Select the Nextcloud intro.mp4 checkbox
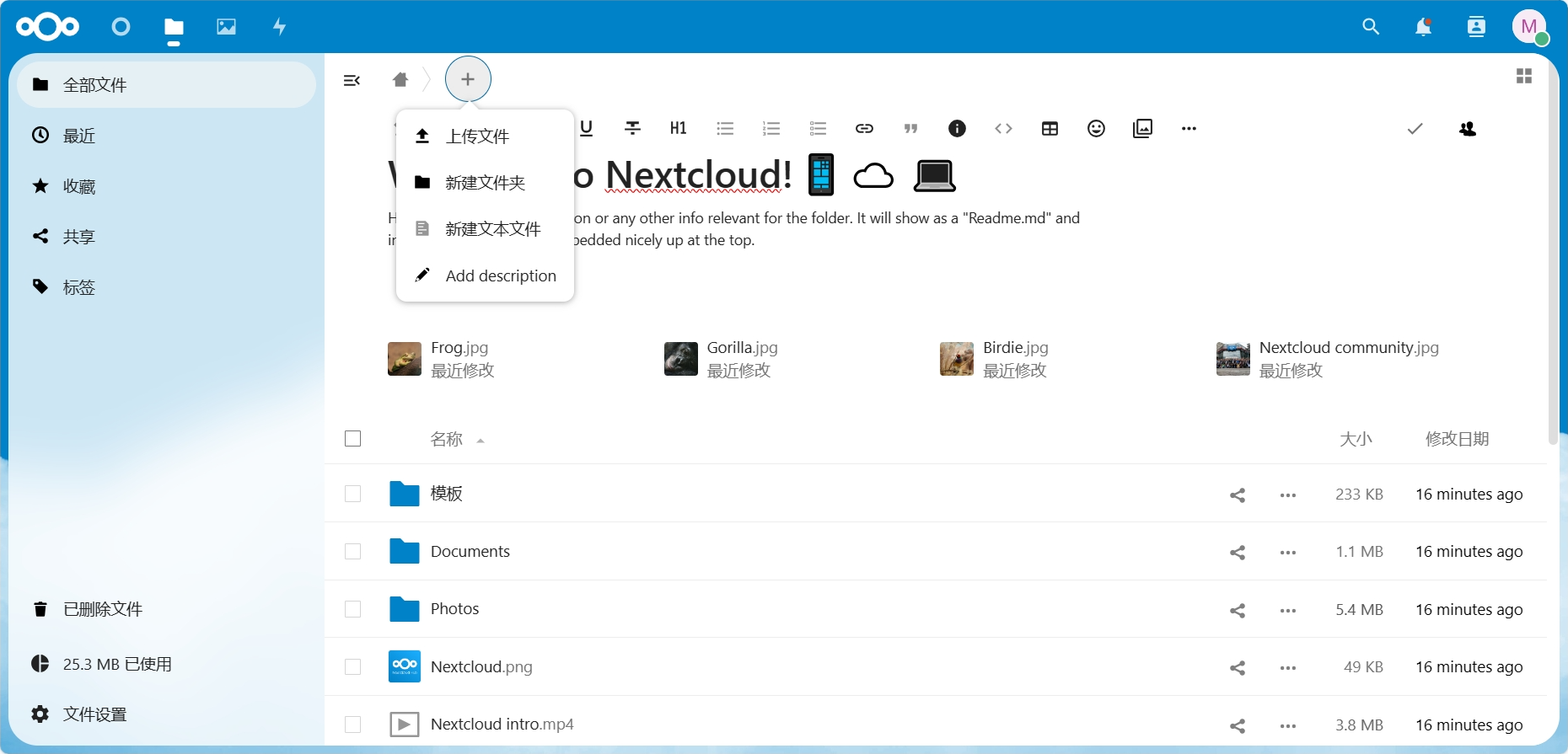The height and width of the screenshot is (754, 1568). point(353,725)
